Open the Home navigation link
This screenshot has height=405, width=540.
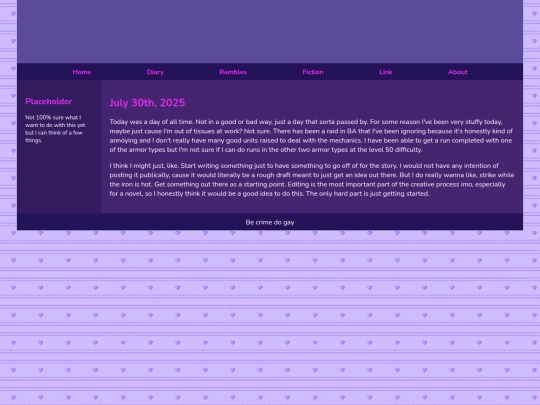tap(82, 72)
